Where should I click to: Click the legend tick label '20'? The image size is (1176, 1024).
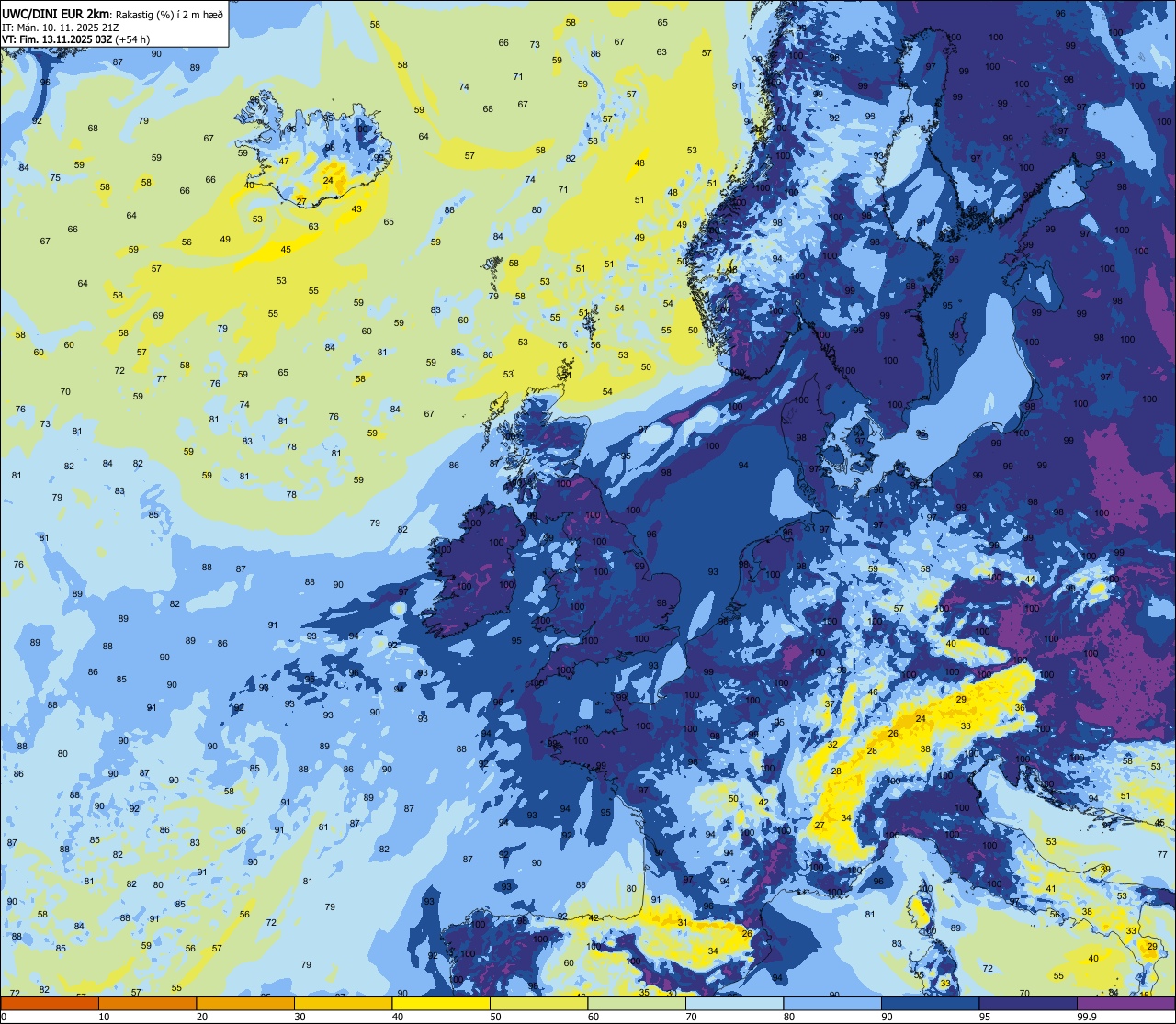pos(202,1017)
